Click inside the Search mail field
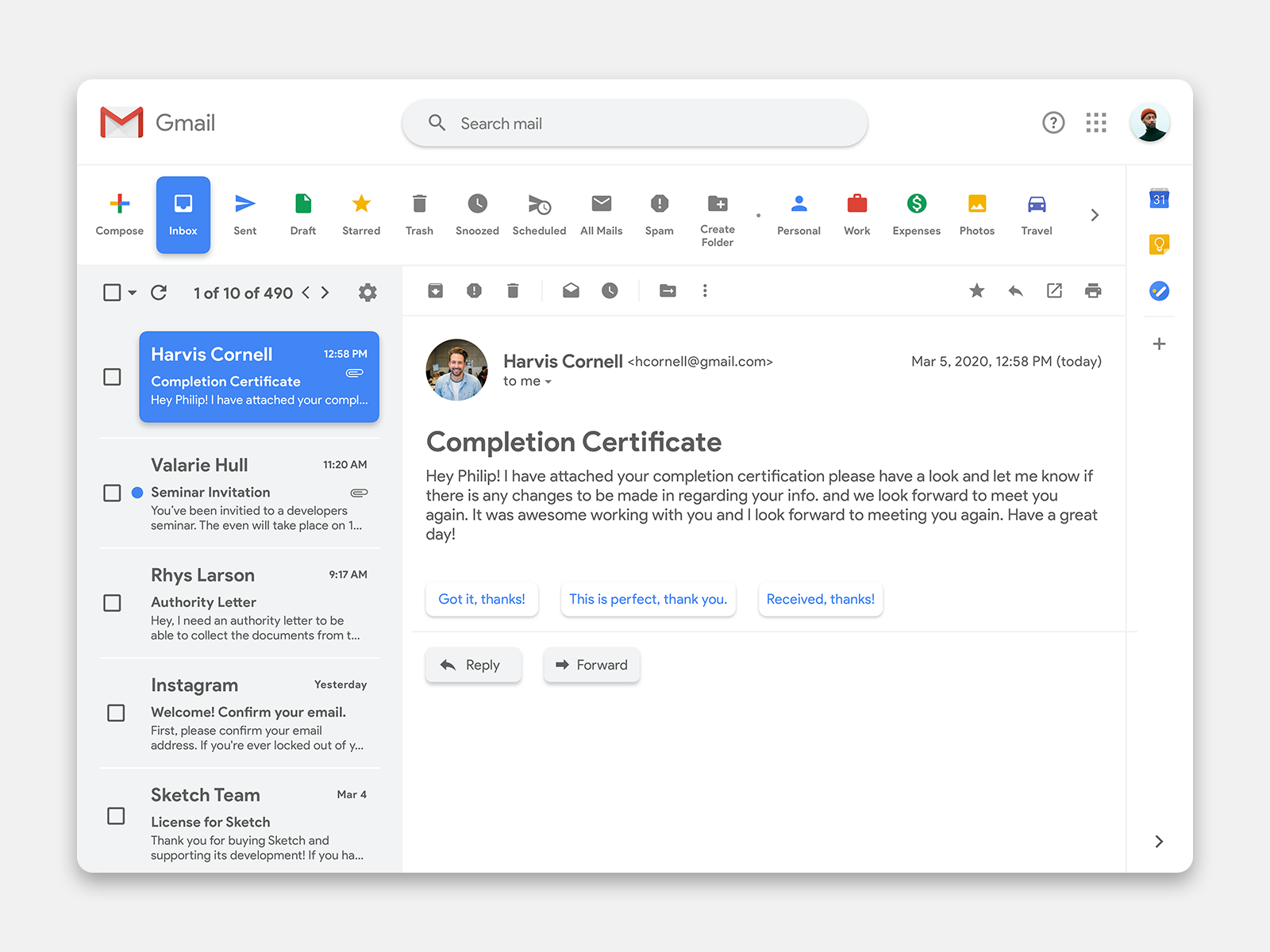 click(x=634, y=123)
